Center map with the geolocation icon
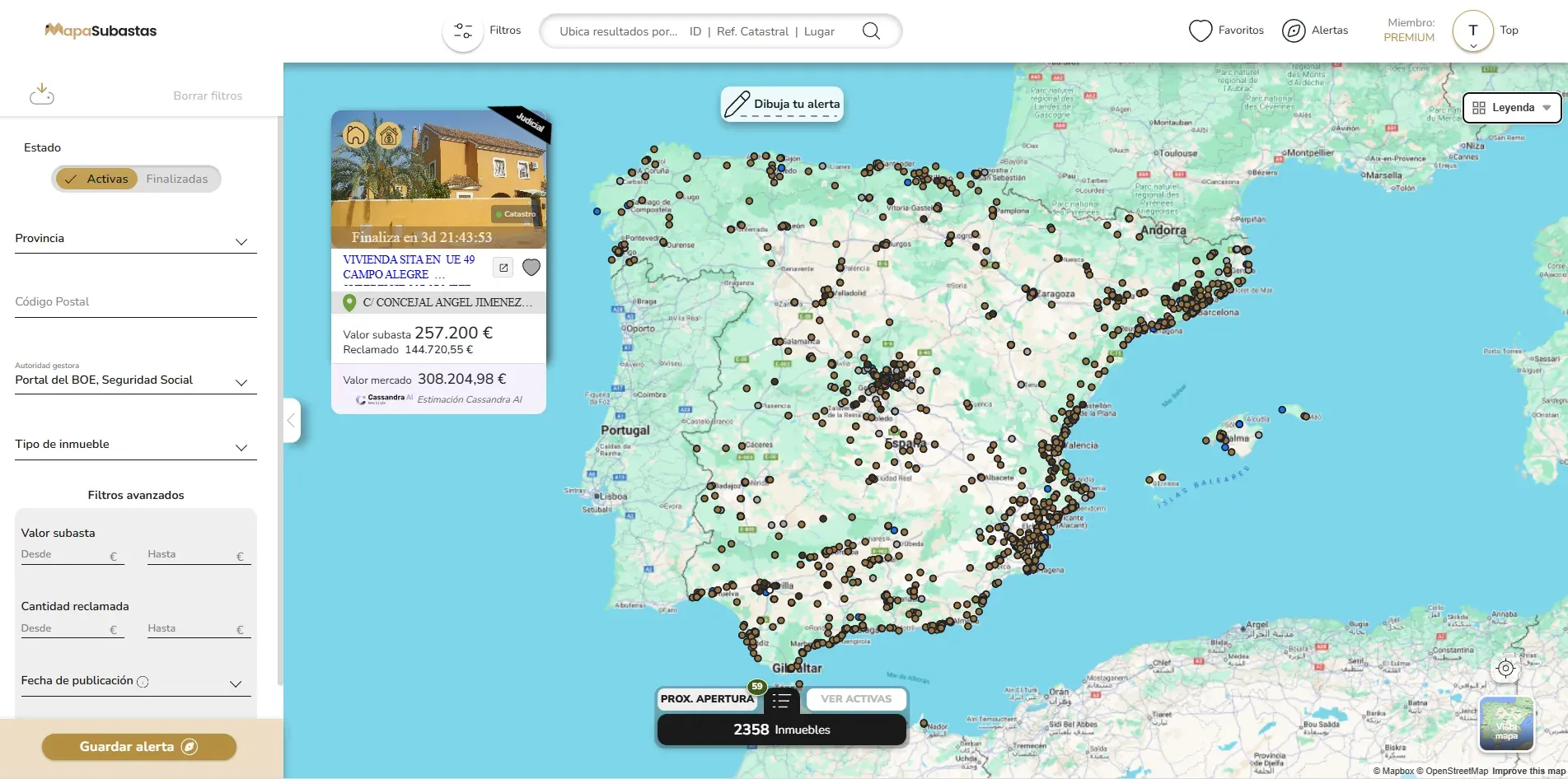This screenshot has width=1568, height=779. 1505,669
